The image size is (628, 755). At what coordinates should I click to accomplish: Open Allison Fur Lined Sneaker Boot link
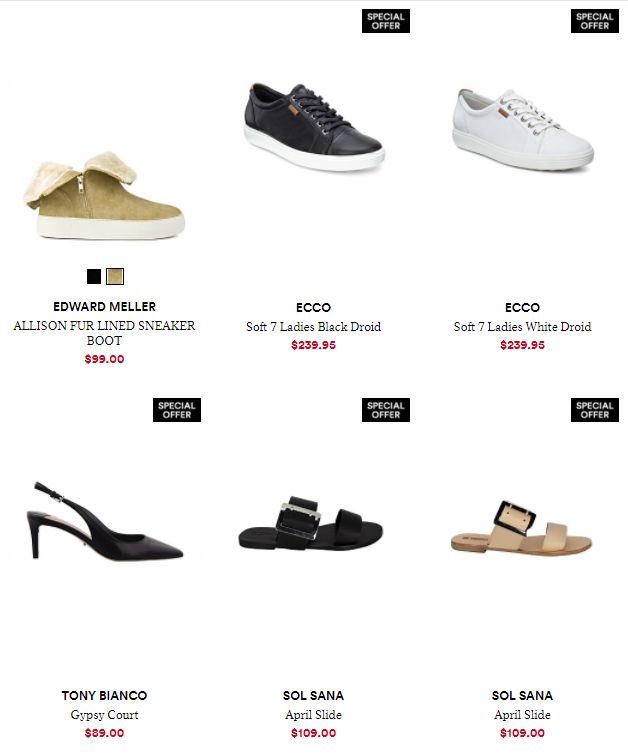(x=105, y=333)
